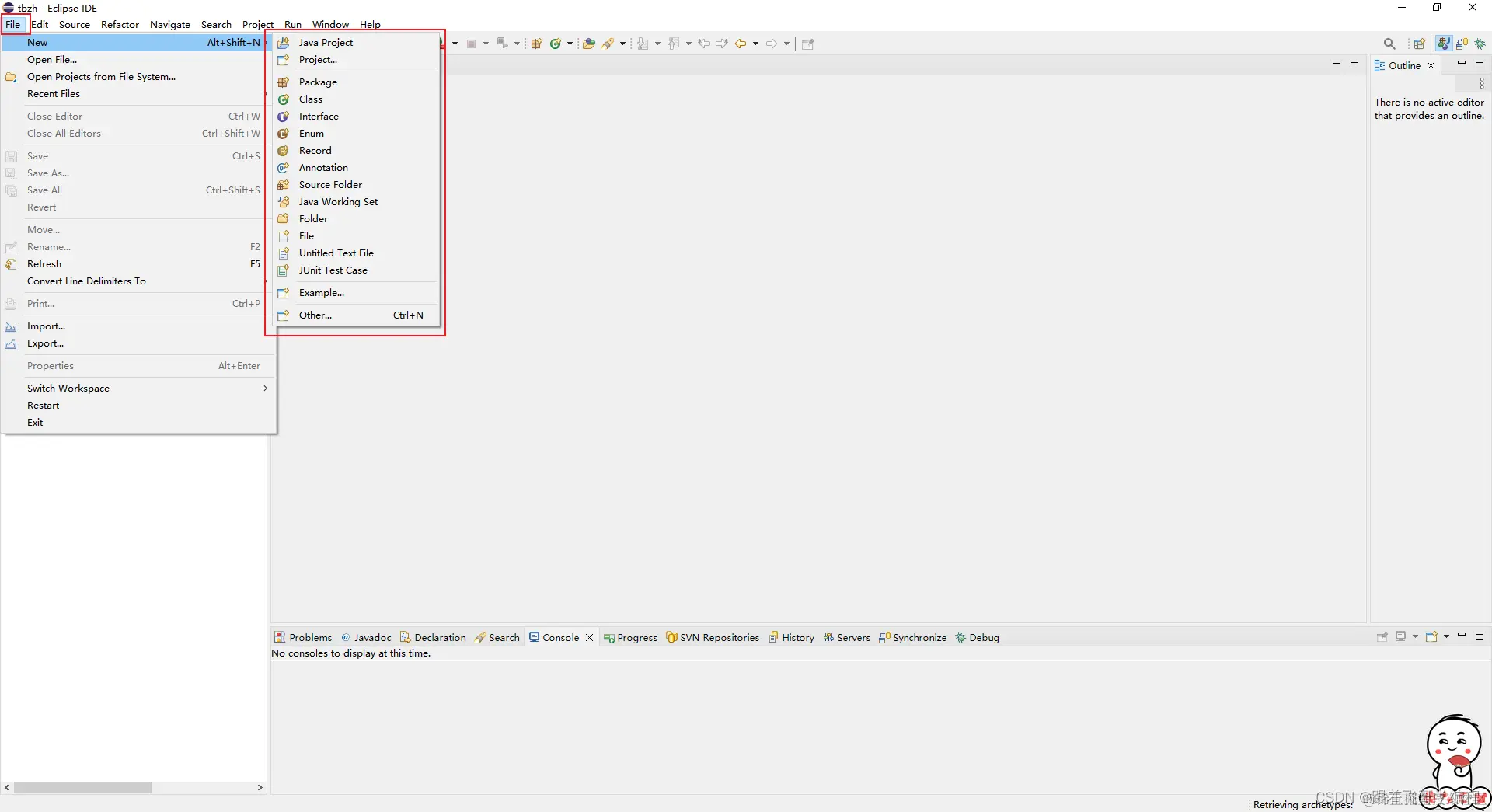Image resolution: width=1492 pixels, height=812 pixels.
Task: Maximize the editor area
Action: [1354, 64]
